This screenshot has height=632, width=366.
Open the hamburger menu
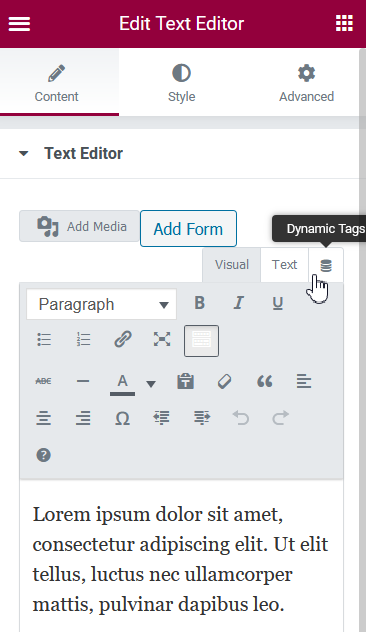coord(19,24)
